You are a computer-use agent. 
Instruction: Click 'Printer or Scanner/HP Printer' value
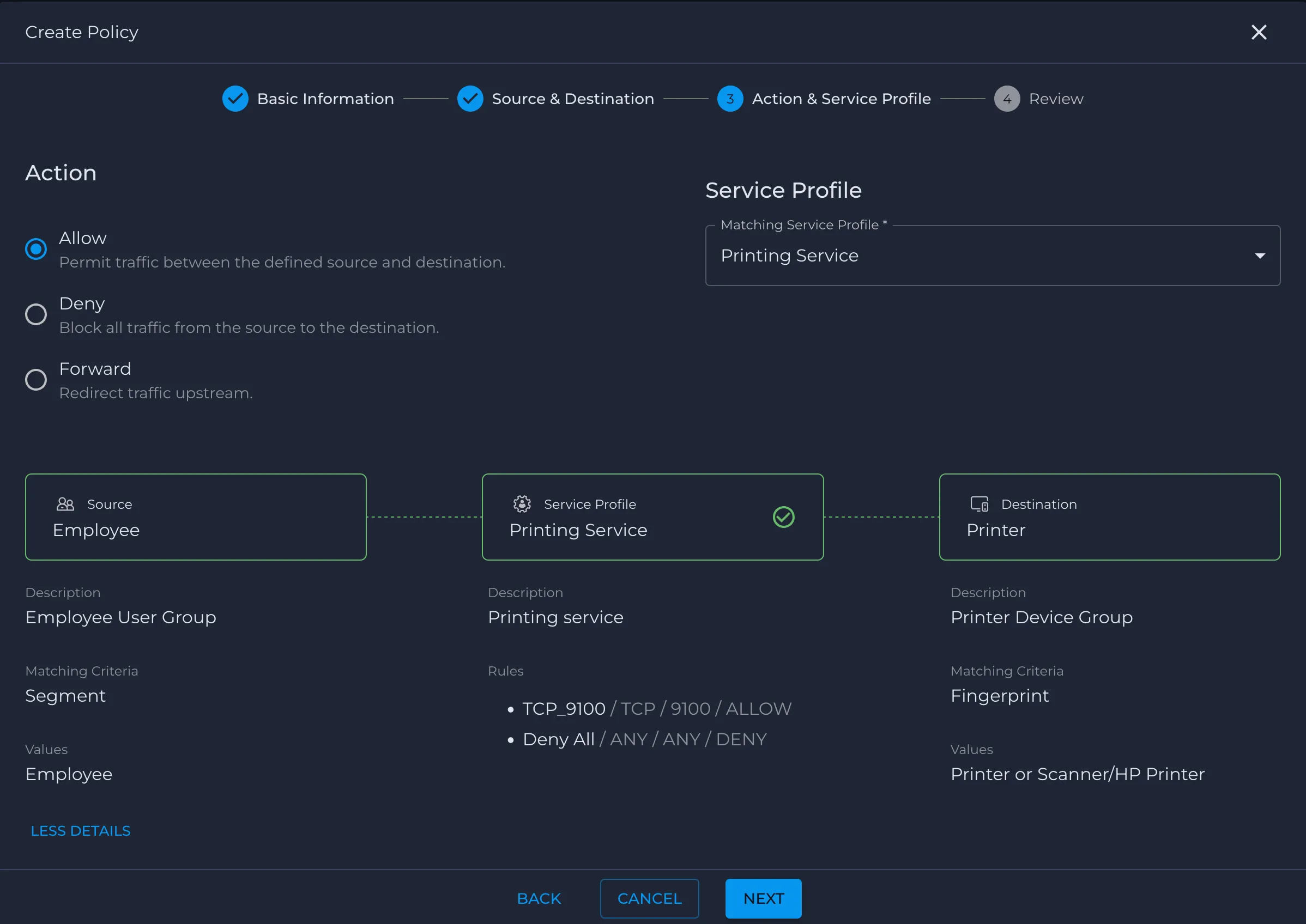tap(1077, 774)
